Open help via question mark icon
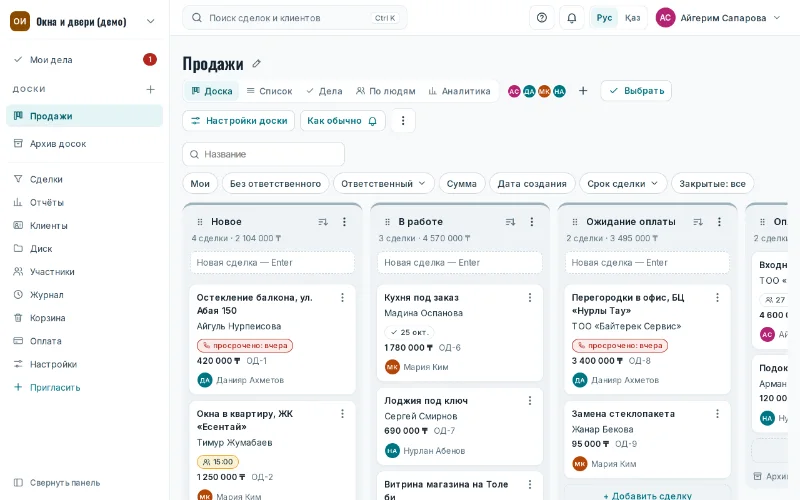The width and height of the screenshot is (800, 500). point(542,18)
